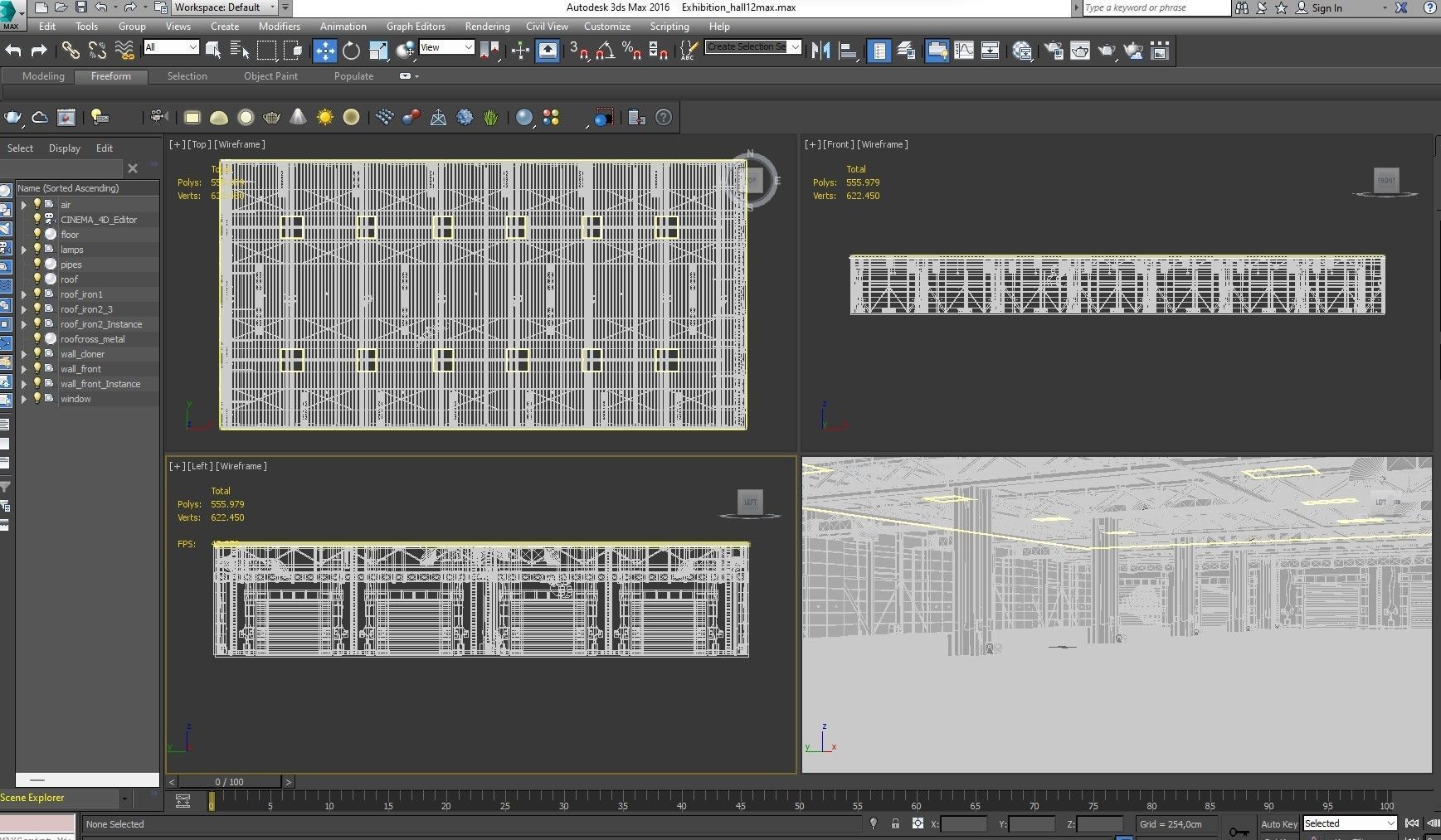The image size is (1441, 840).
Task: Expand the wall_front tree node
Action: tap(24, 369)
